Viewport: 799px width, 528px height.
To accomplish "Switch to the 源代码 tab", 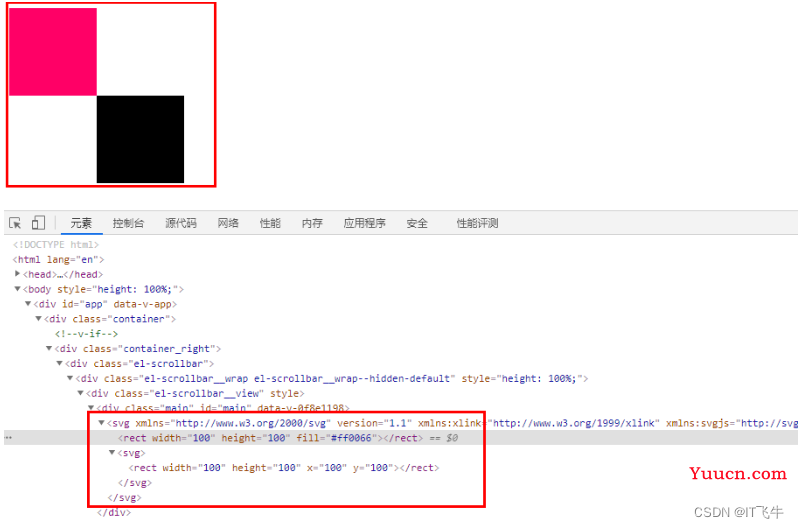I will (x=180, y=223).
